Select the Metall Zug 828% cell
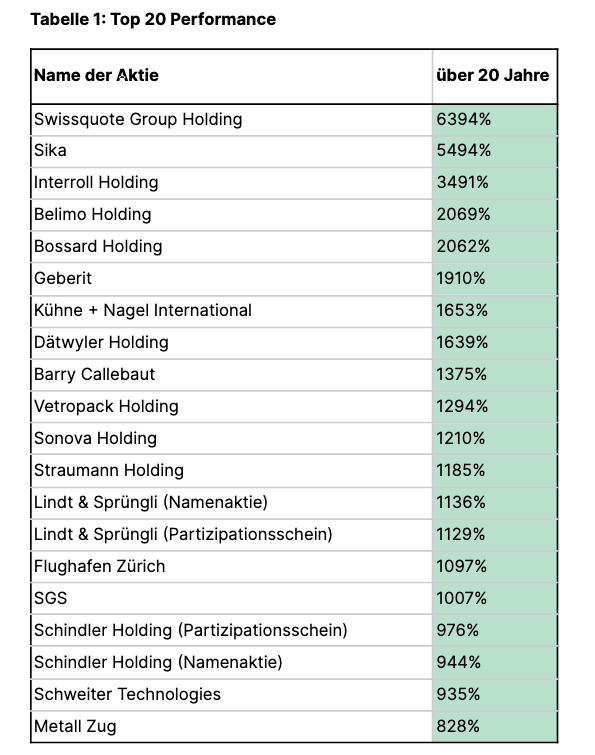The height and width of the screenshot is (755, 595). click(495, 727)
